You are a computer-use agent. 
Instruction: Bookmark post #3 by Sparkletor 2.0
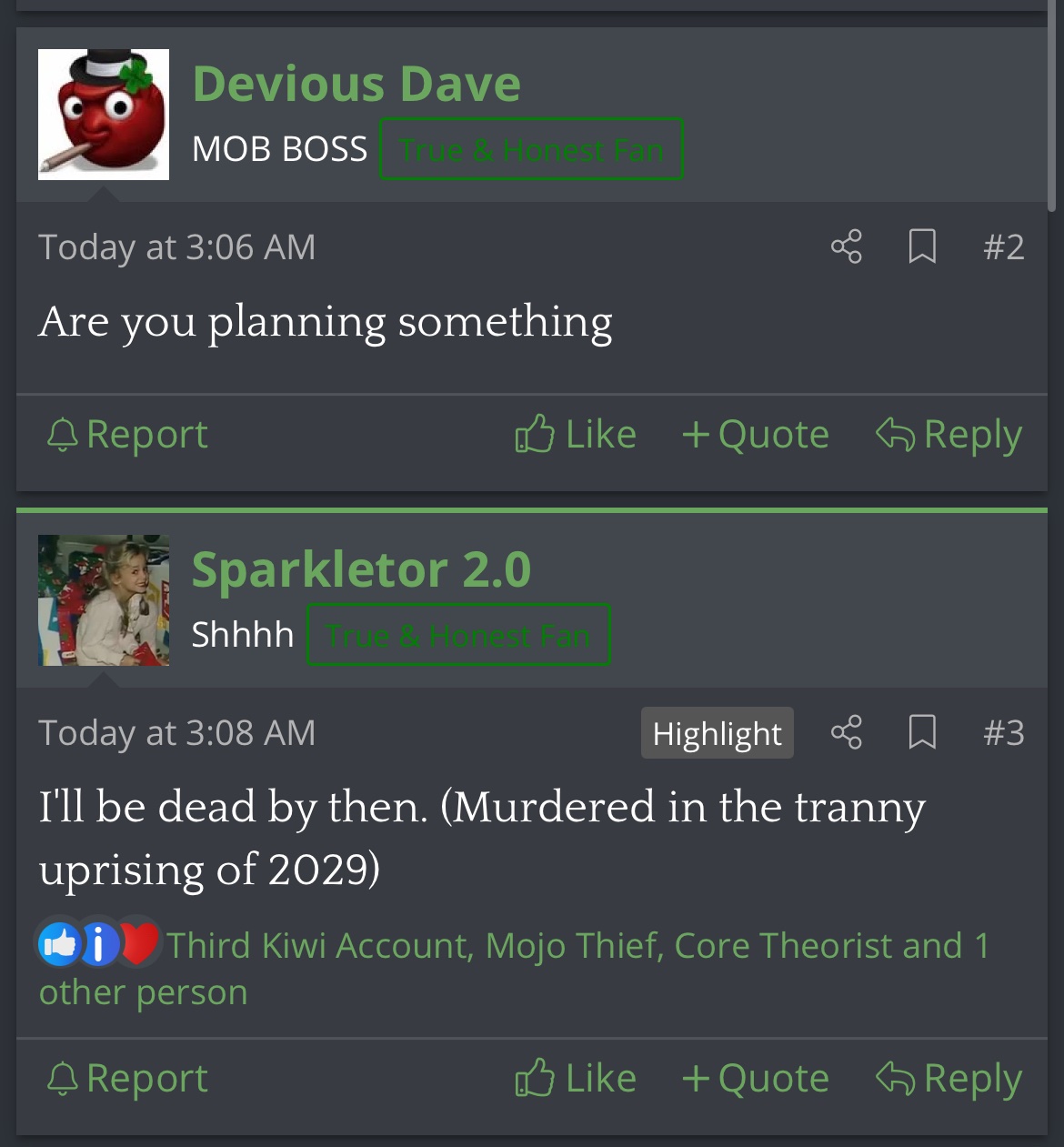(922, 732)
